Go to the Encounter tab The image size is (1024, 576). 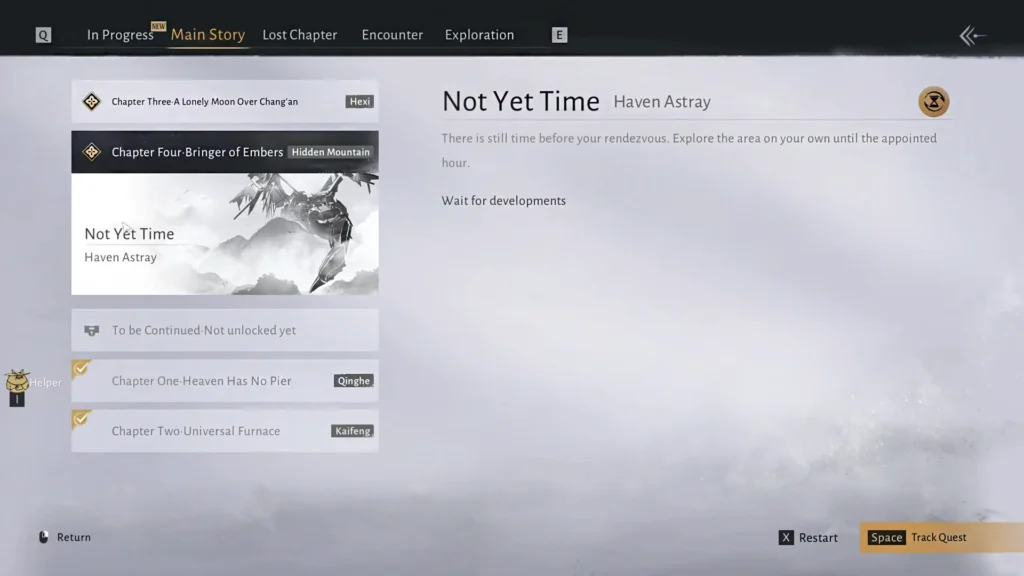(x=392, y=35)
